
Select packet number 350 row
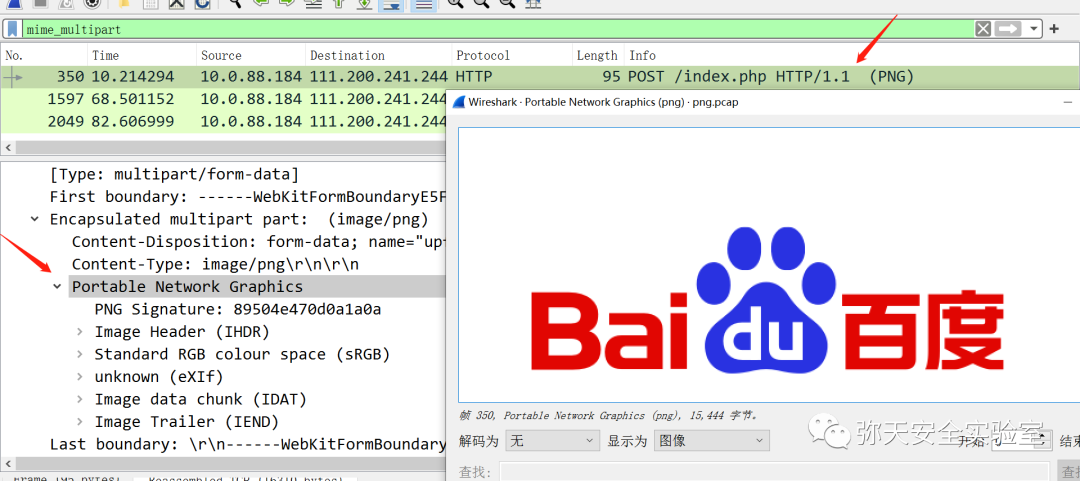(540, 76)
